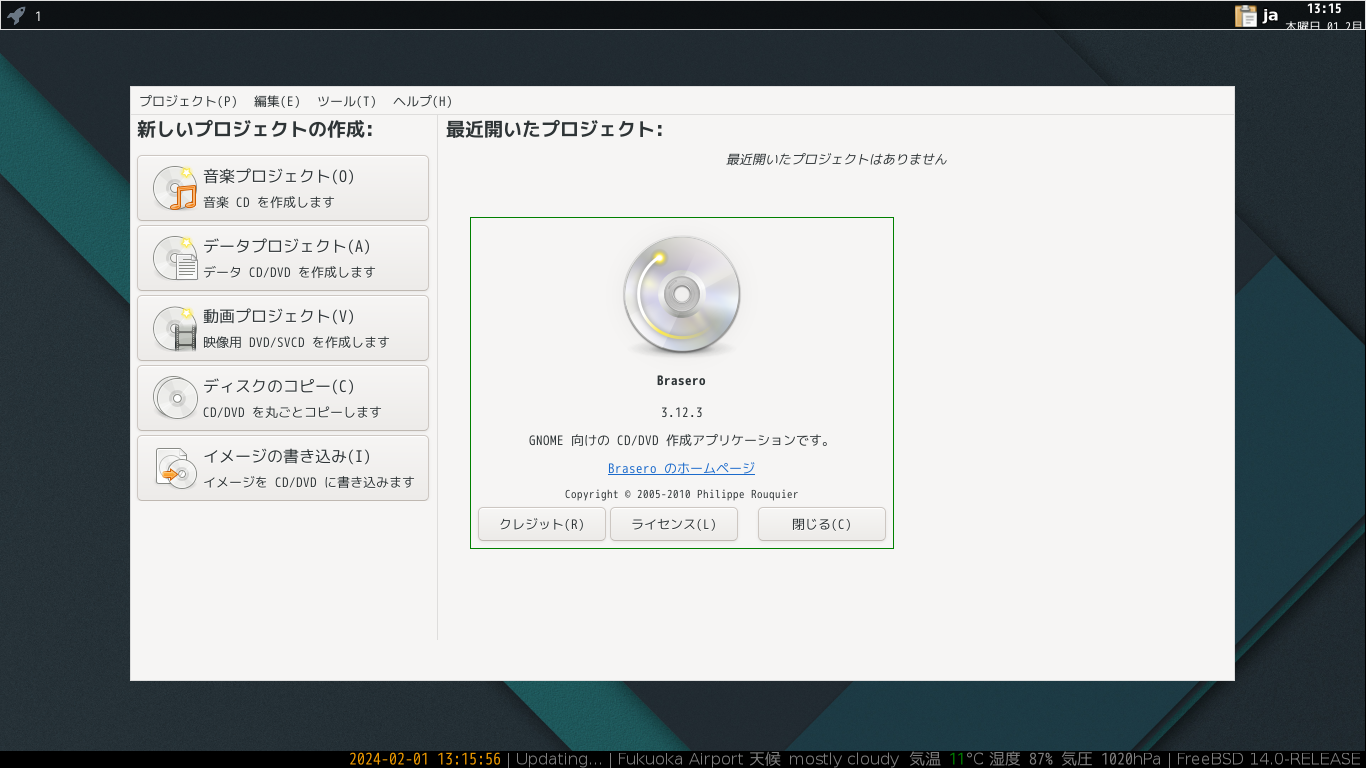Click the Updating... status bar entry

tap(559, 759)
